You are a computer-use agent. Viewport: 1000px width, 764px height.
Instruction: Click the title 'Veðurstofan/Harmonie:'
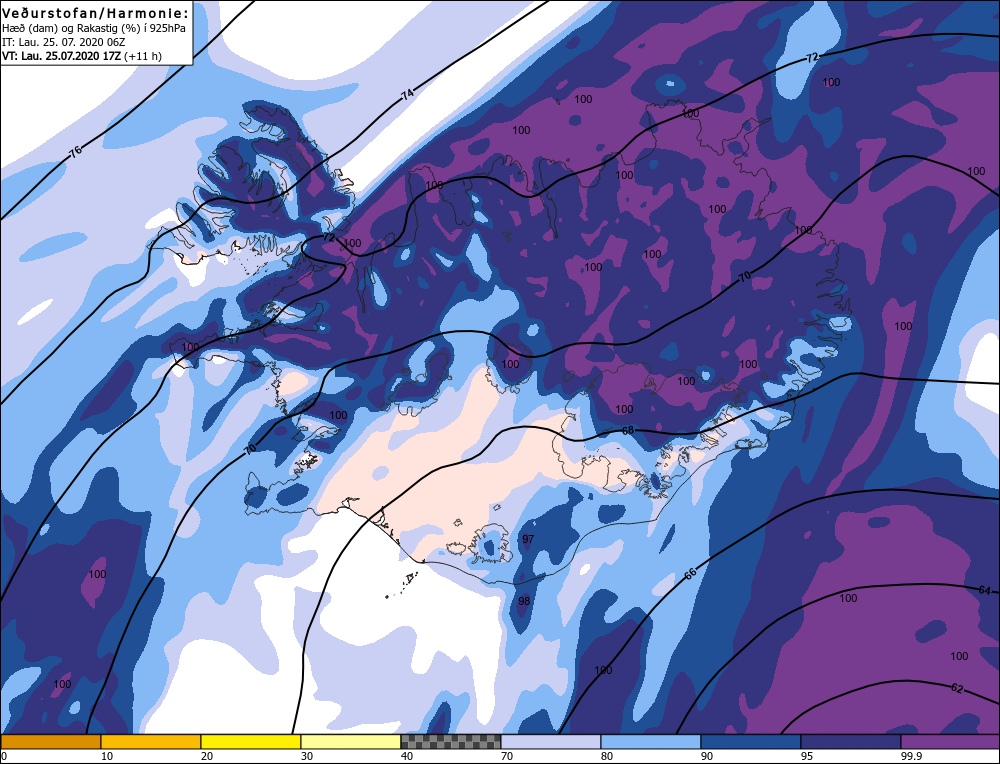pos(96,13)
